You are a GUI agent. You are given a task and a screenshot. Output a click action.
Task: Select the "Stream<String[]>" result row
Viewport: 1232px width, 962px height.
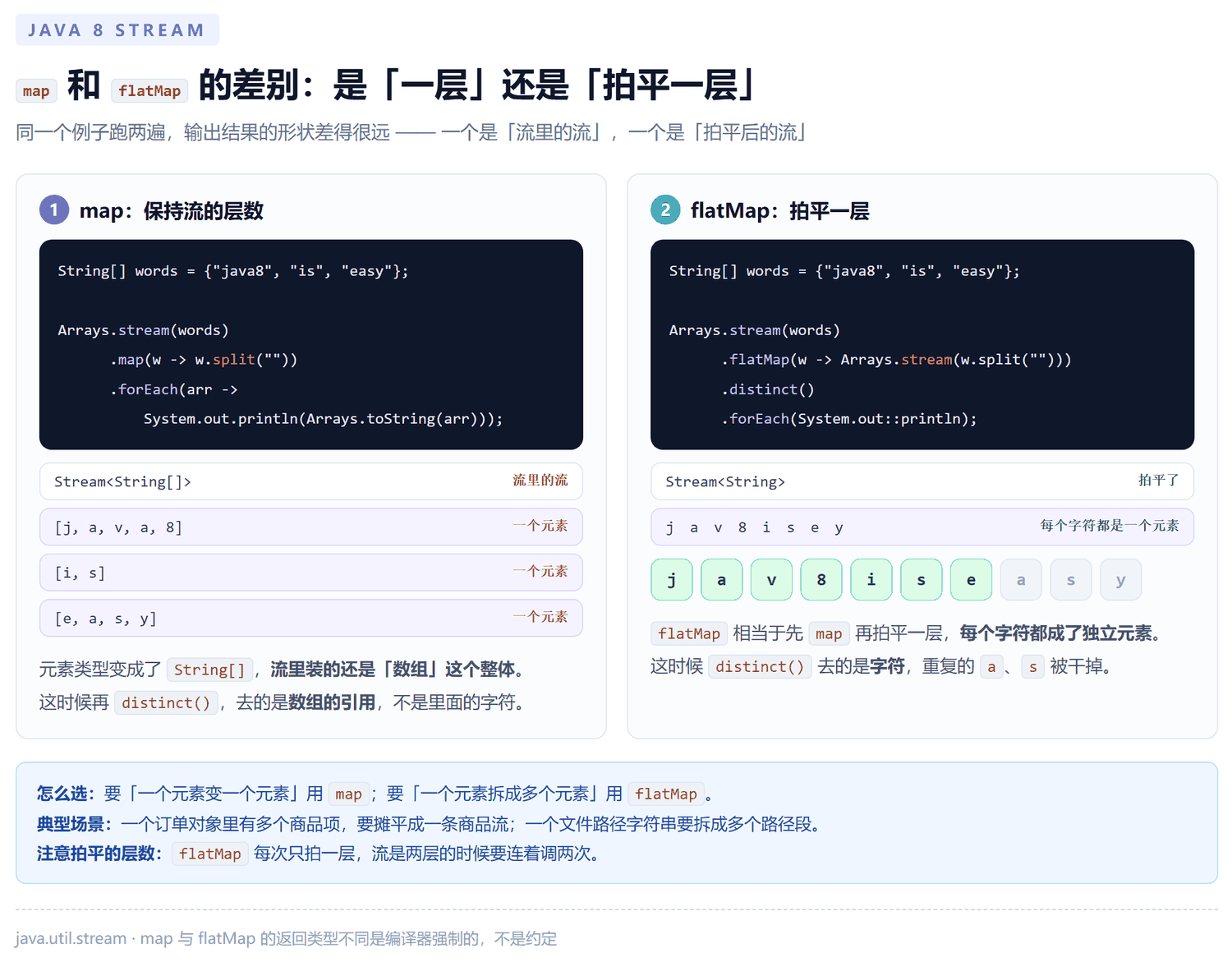311,481
